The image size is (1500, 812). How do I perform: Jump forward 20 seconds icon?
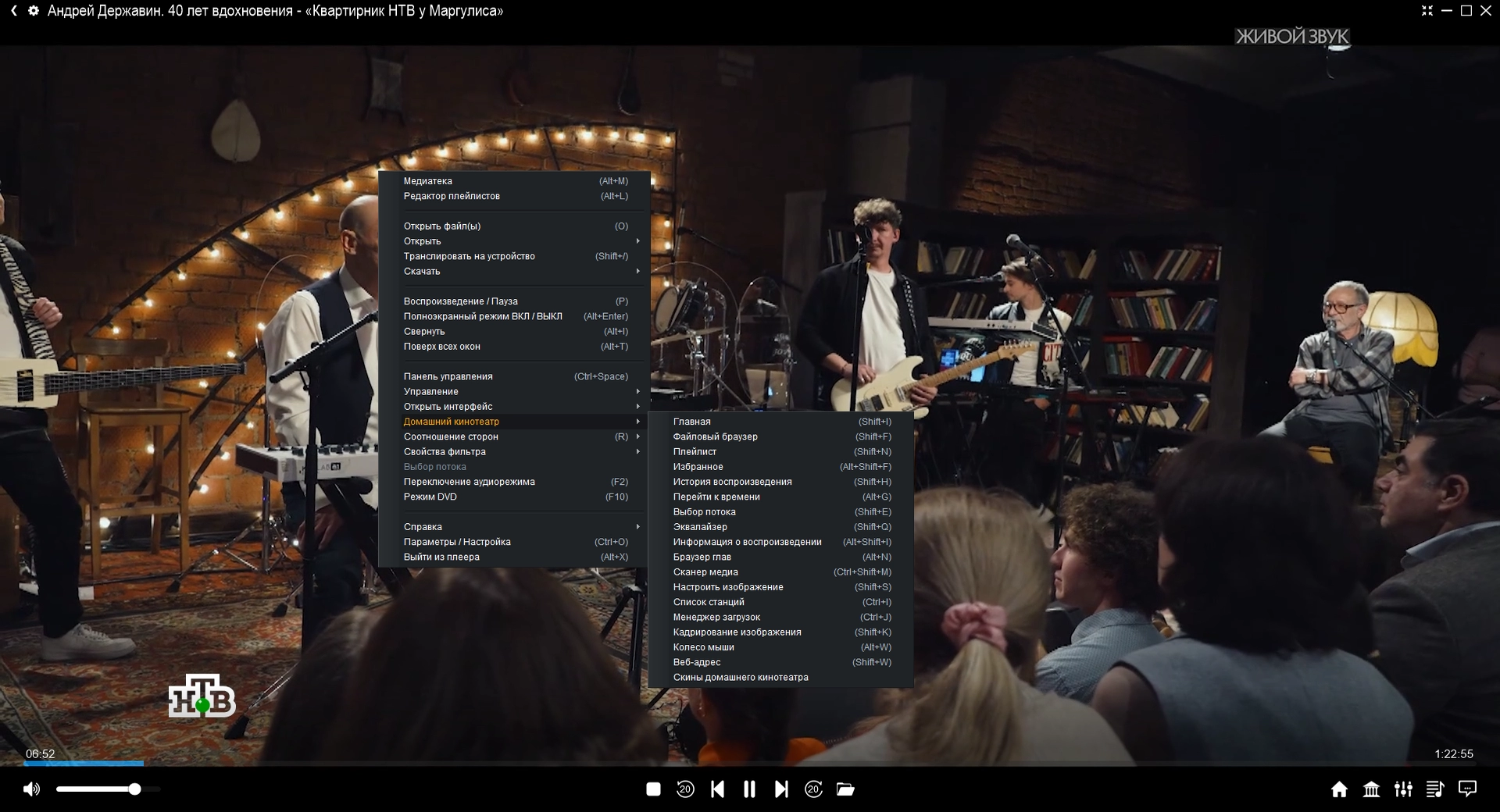[x=813, y=789]
